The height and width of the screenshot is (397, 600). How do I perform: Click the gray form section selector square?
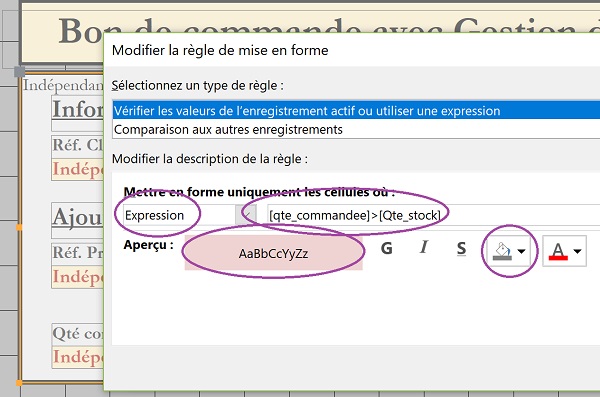(x=20, y=71)
